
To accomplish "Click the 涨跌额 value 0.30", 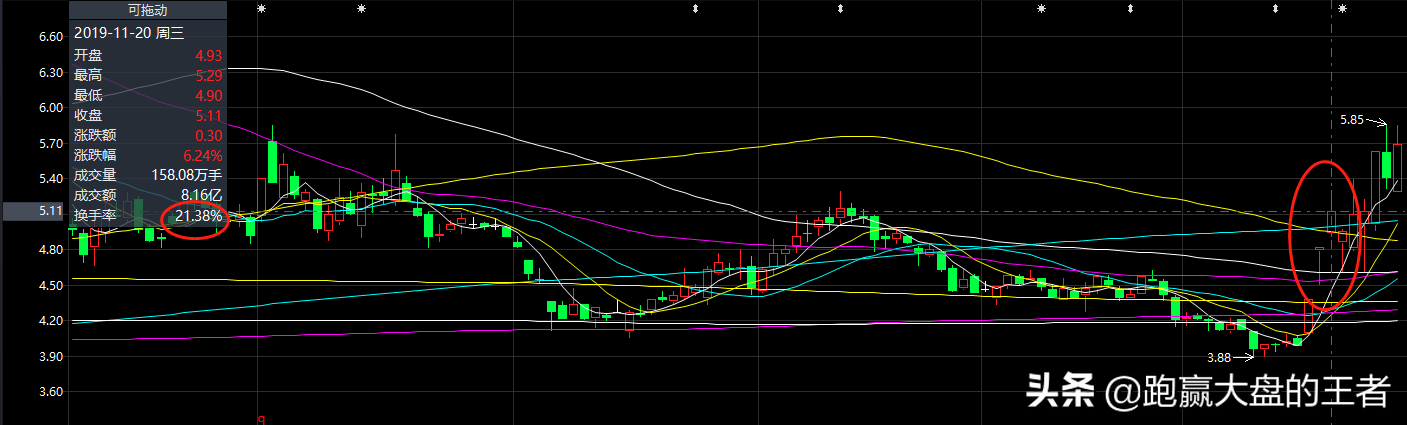I will (208, 136).
